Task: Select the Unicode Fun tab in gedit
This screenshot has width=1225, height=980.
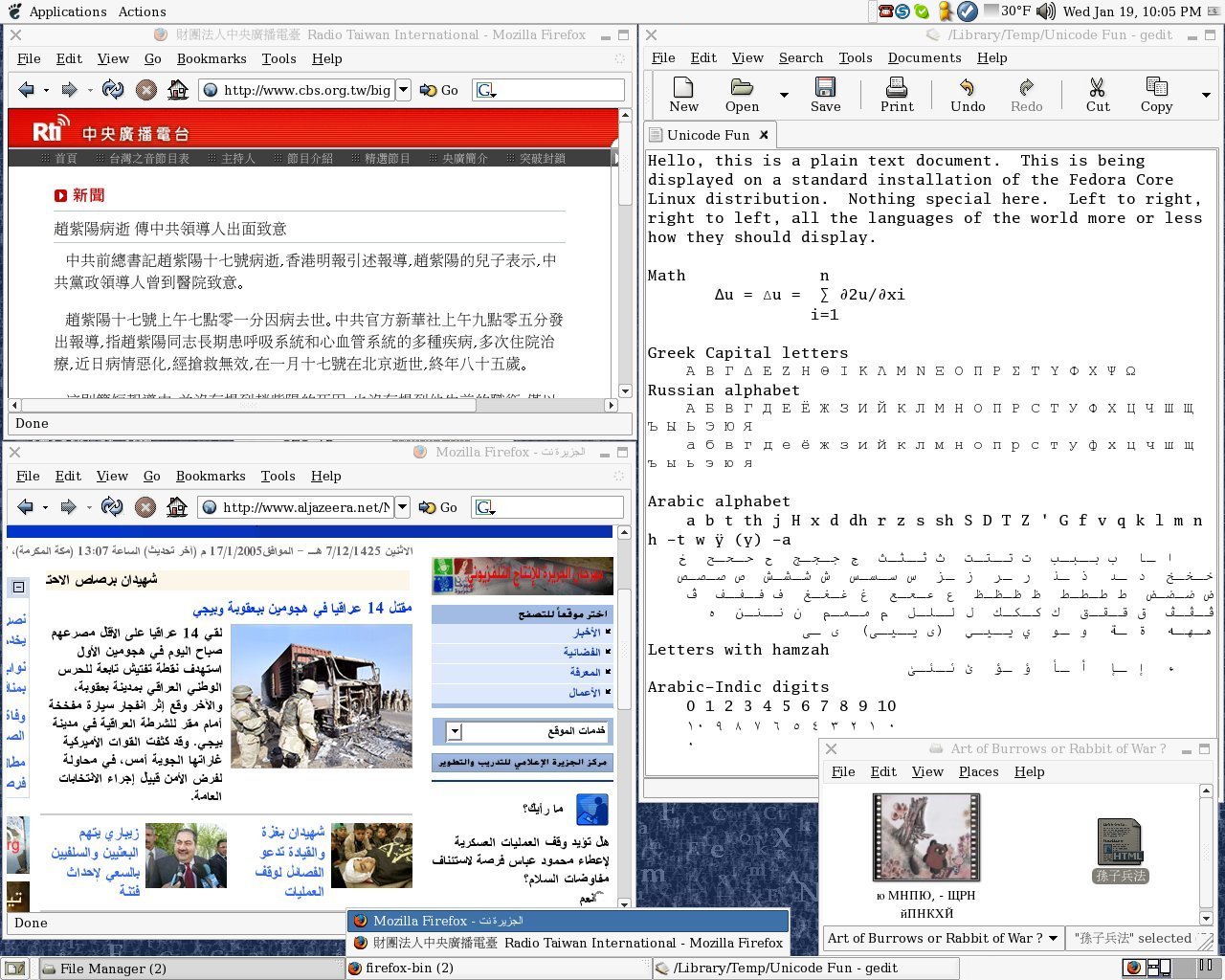Action: click(708, 135)
